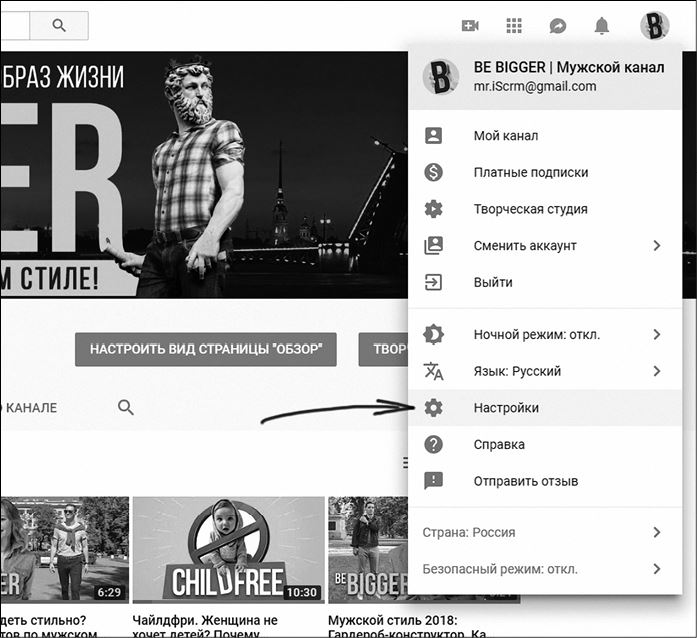Open the YouTube apps grid icon

click(x=514, y=26)
